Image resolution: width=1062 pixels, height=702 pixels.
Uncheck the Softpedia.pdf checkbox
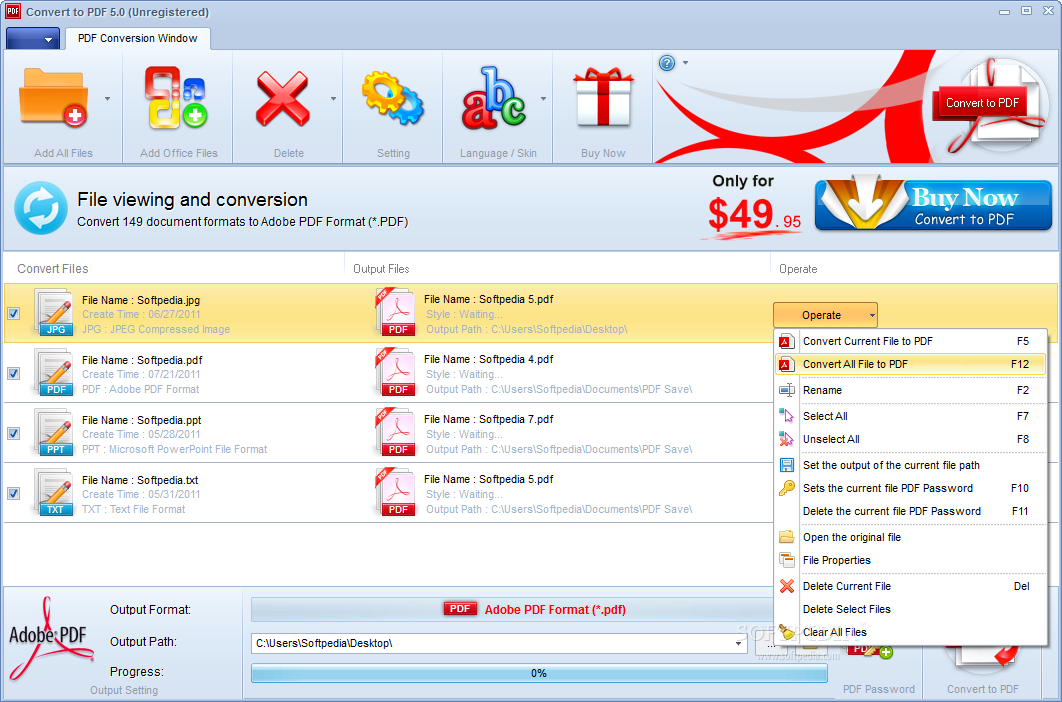click(14, 373)
